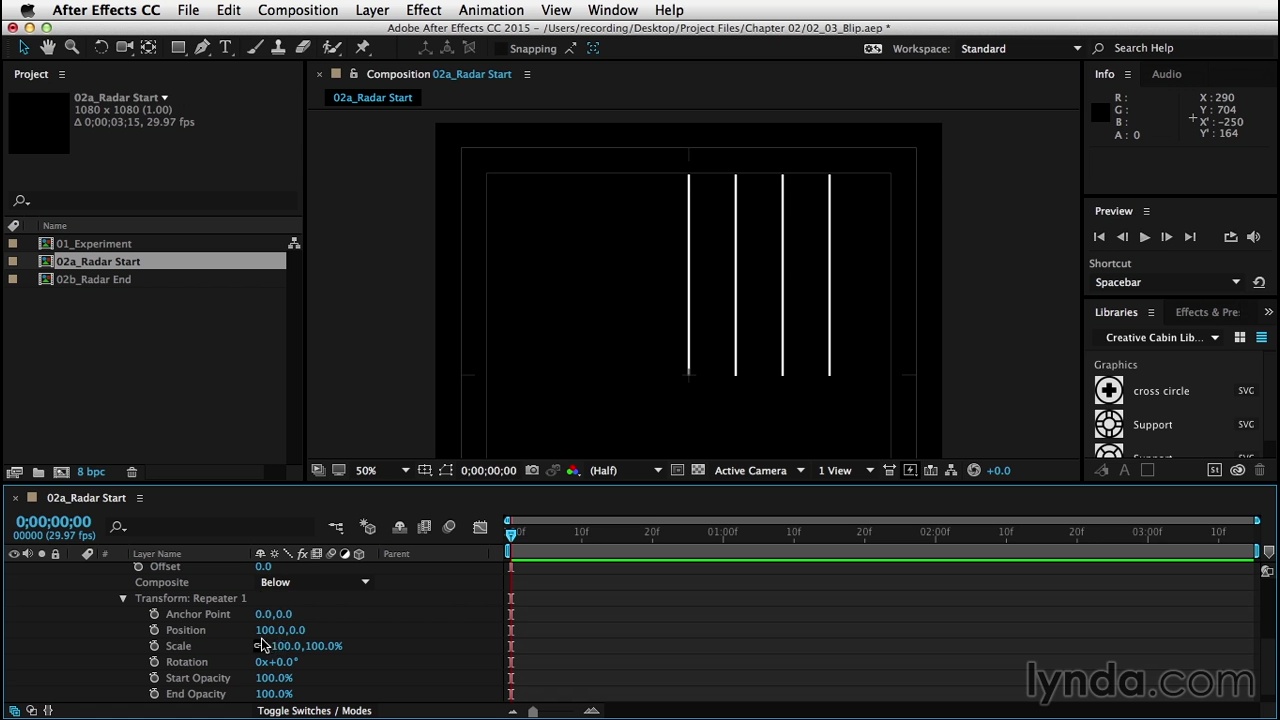Image resolution: width=1280 pixels, height=720 pixels.
Task: Toggle the Rotation stopwatch for Repeater 1
Action: [154, 662]
